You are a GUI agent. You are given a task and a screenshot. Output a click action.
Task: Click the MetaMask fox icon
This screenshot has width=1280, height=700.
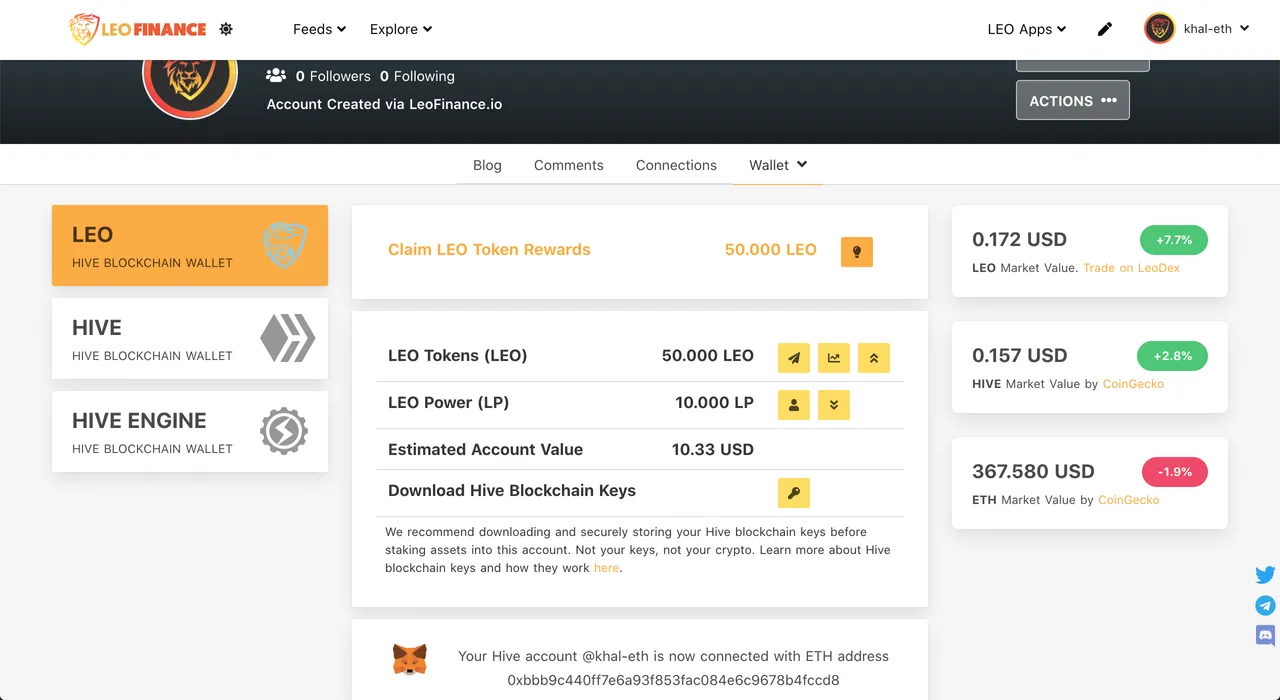[x=409, y=660]
